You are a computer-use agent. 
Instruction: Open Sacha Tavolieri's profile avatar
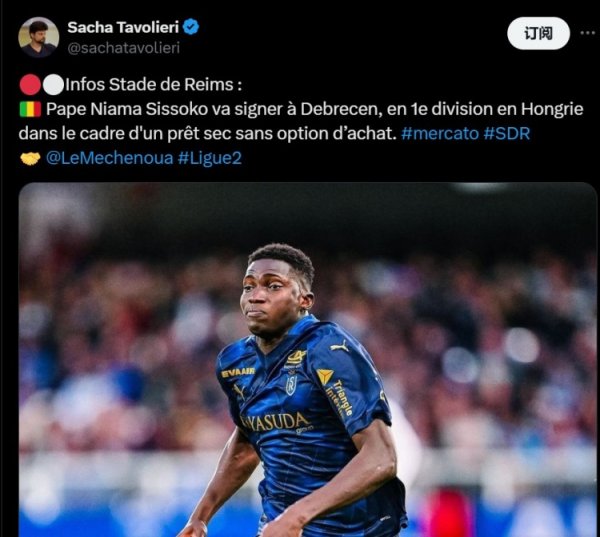point(38,37)
